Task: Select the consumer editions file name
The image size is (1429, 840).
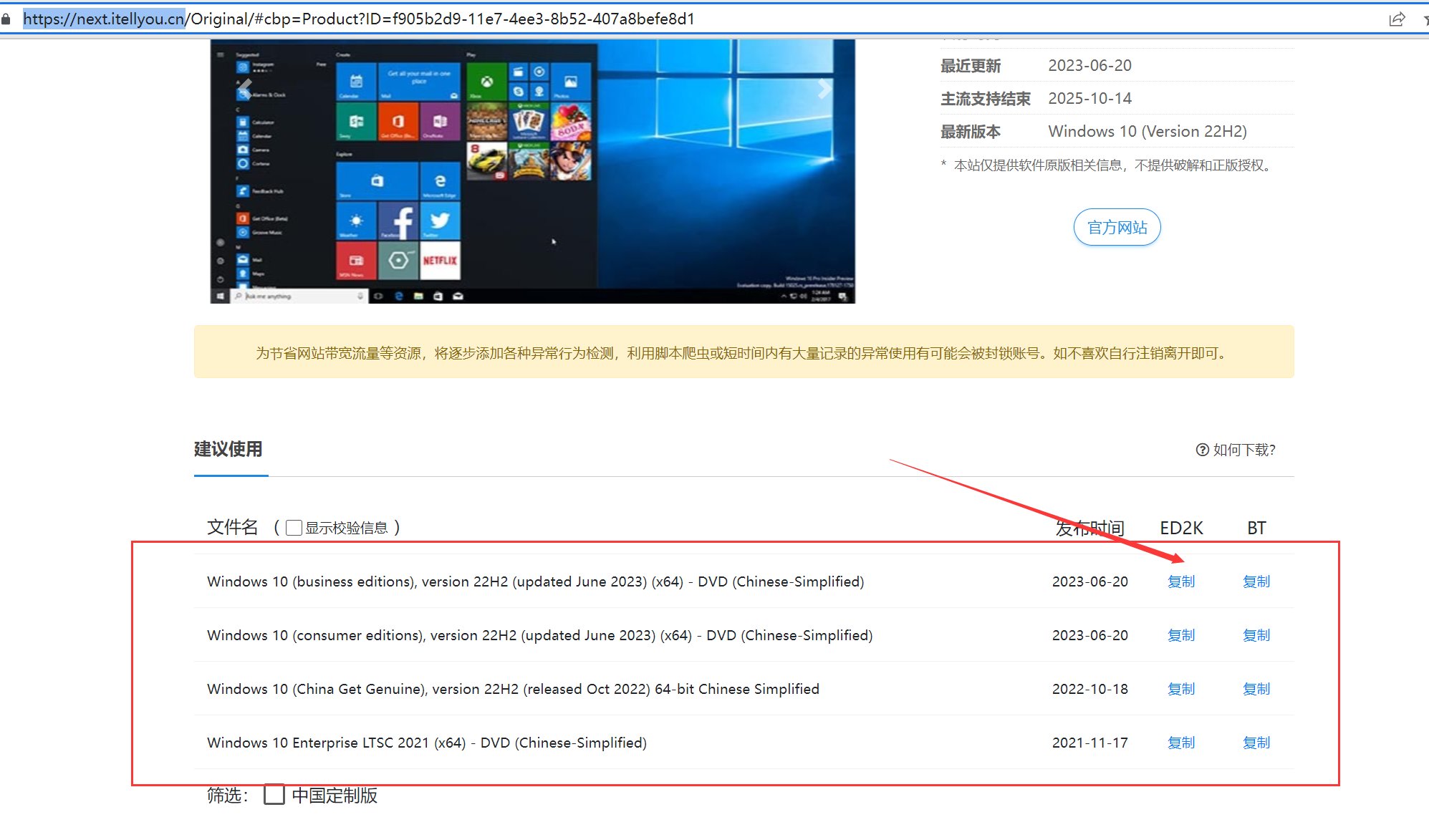Action: coord(540,635)
